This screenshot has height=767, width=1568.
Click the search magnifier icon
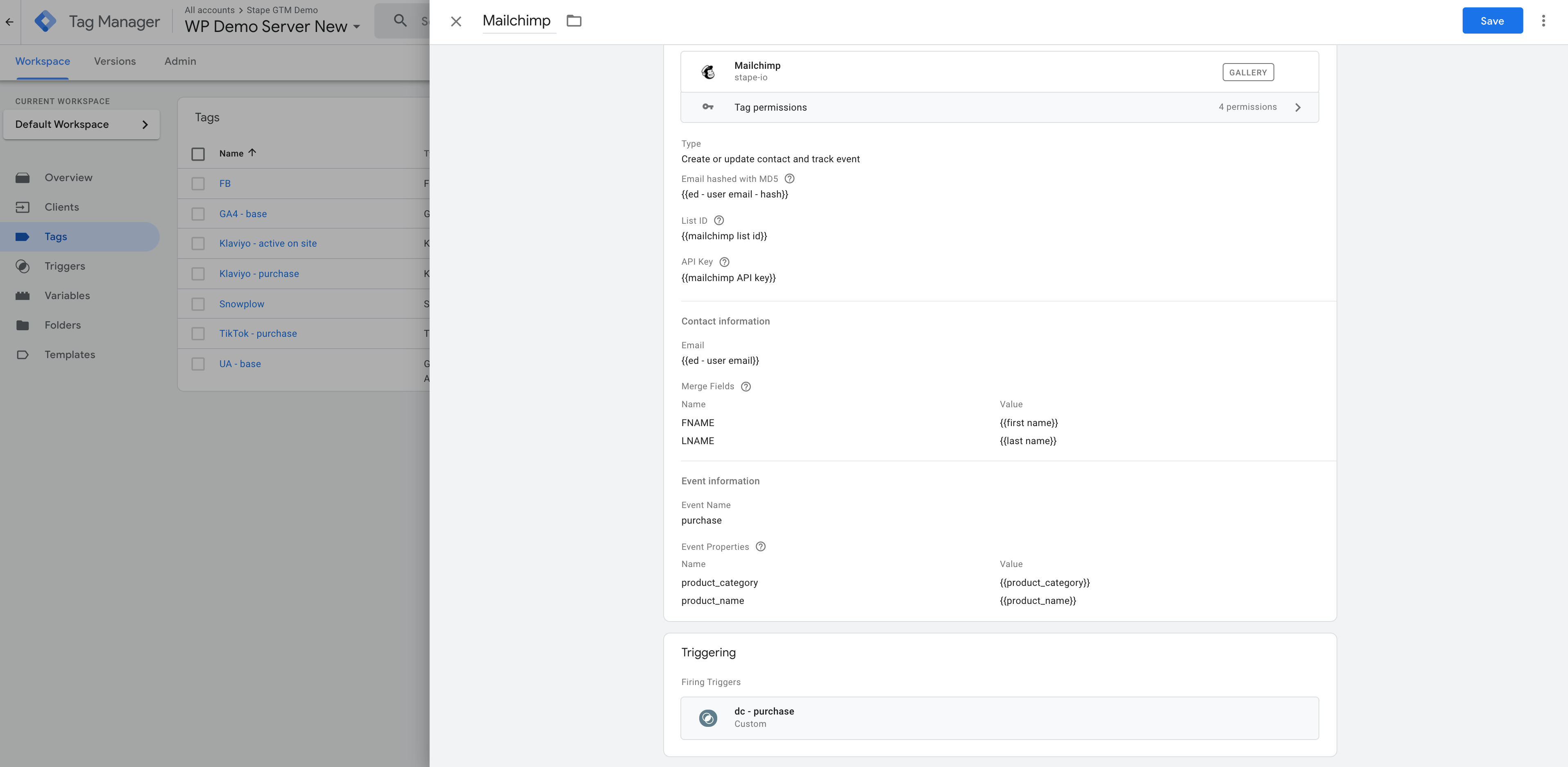click(x=400, y=21)
